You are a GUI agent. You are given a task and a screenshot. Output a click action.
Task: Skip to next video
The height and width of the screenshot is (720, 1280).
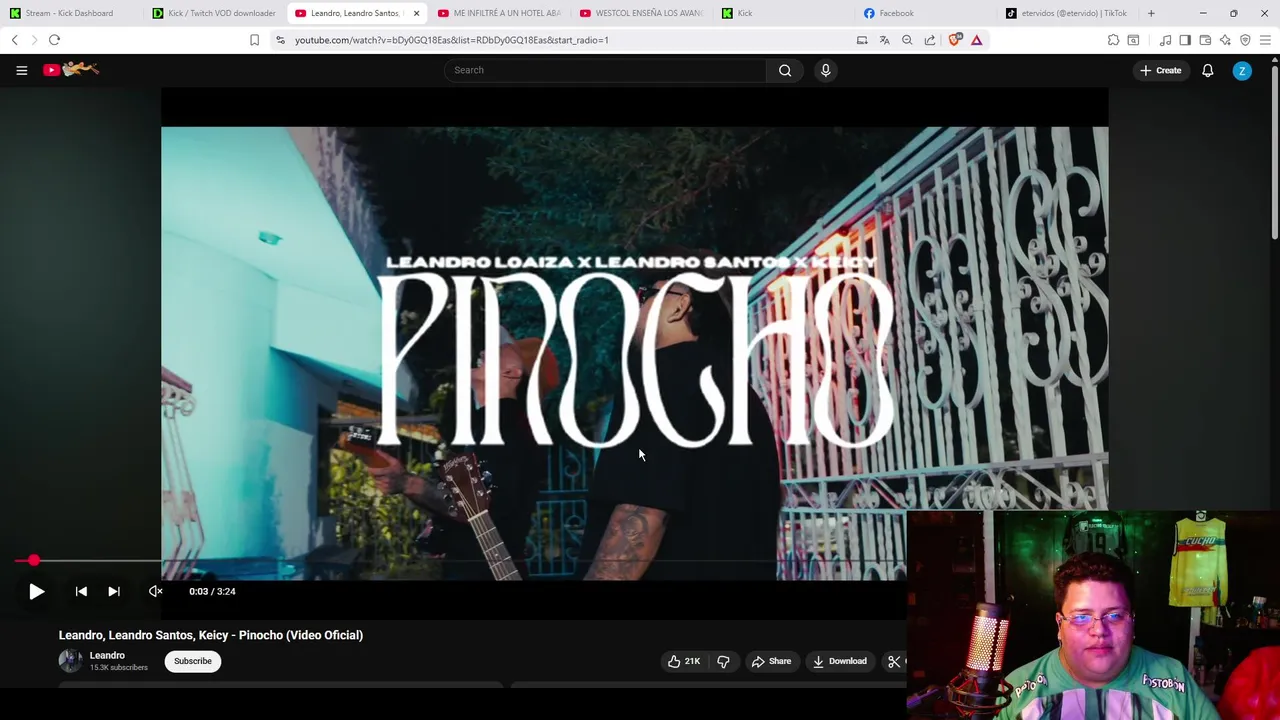pos(114,591)
